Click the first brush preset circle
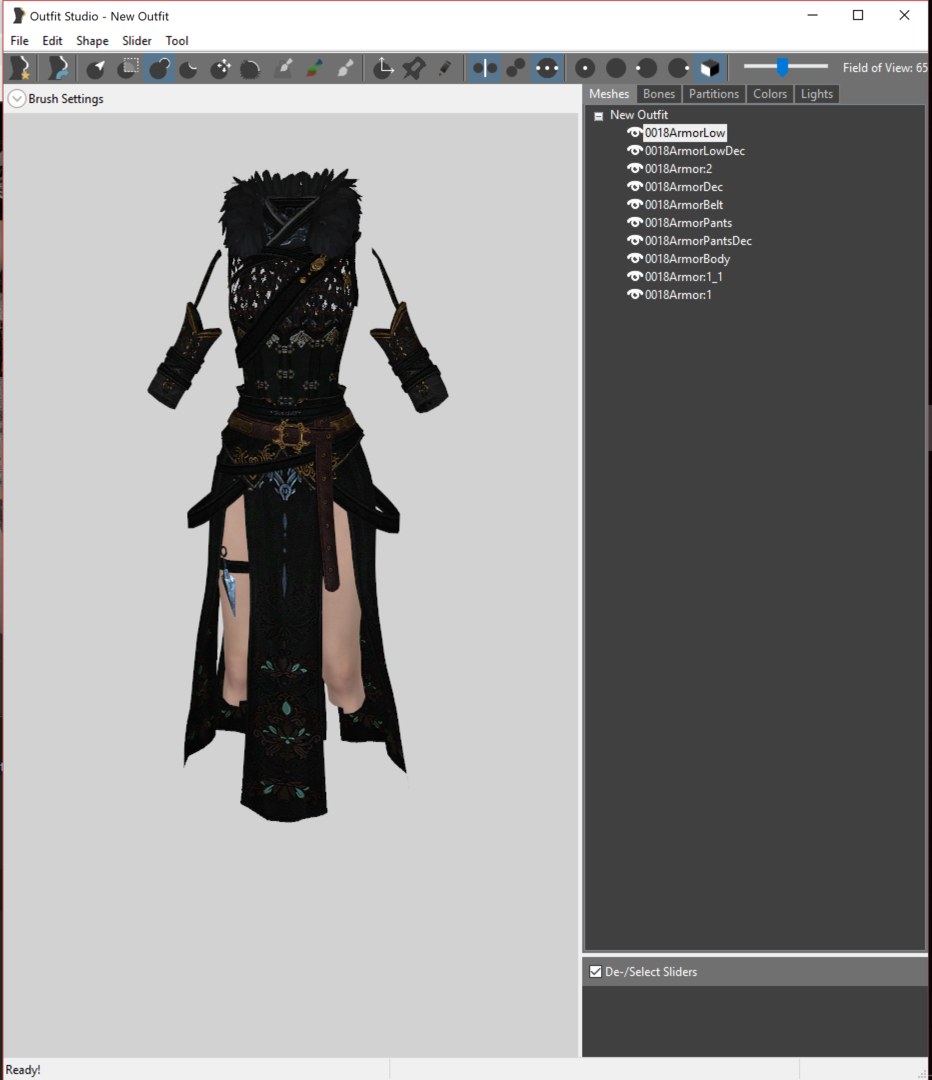The image size is (932, 1080). tap(585, 68)
